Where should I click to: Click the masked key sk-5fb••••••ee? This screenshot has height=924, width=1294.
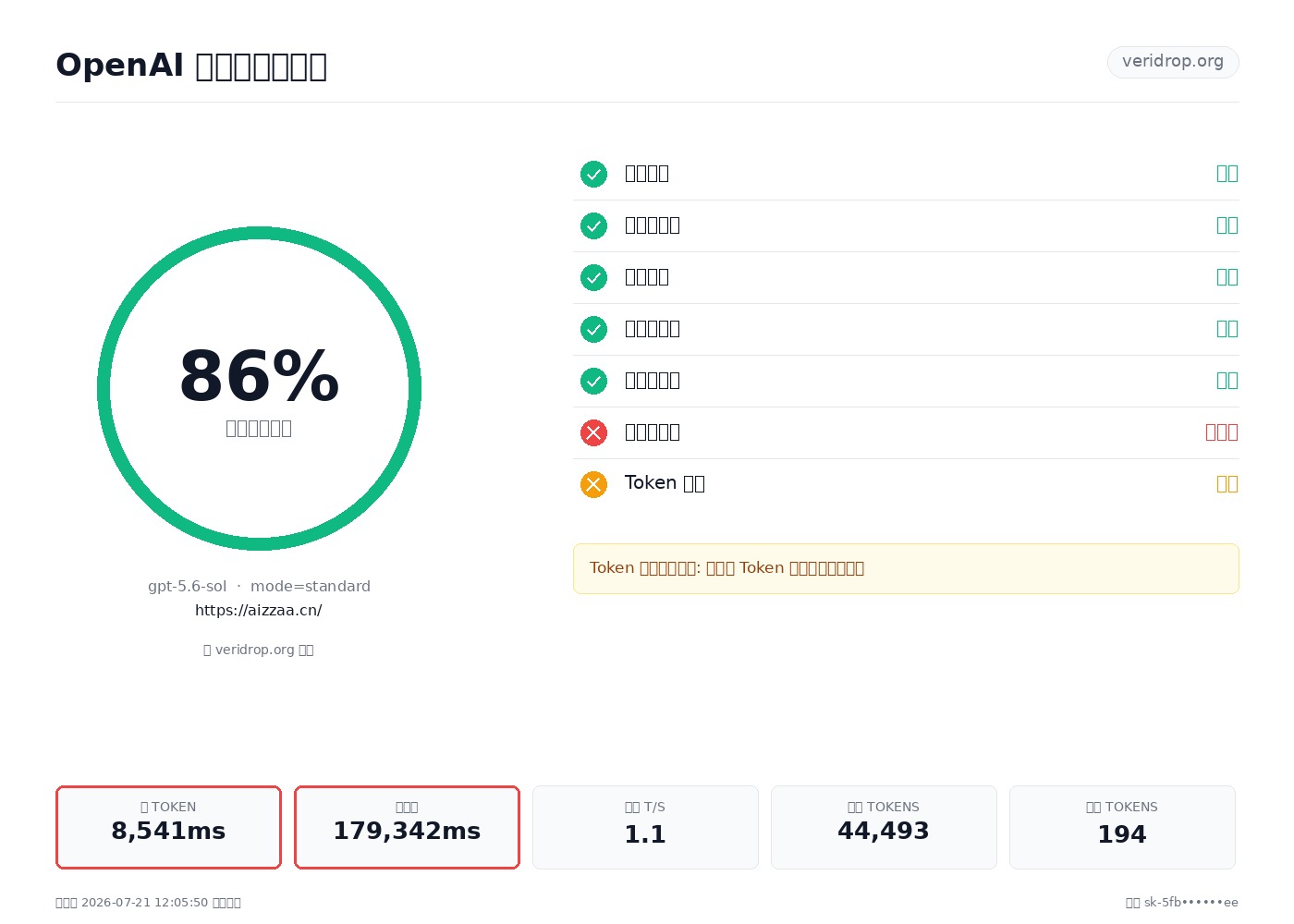(x=1191, y=903)
